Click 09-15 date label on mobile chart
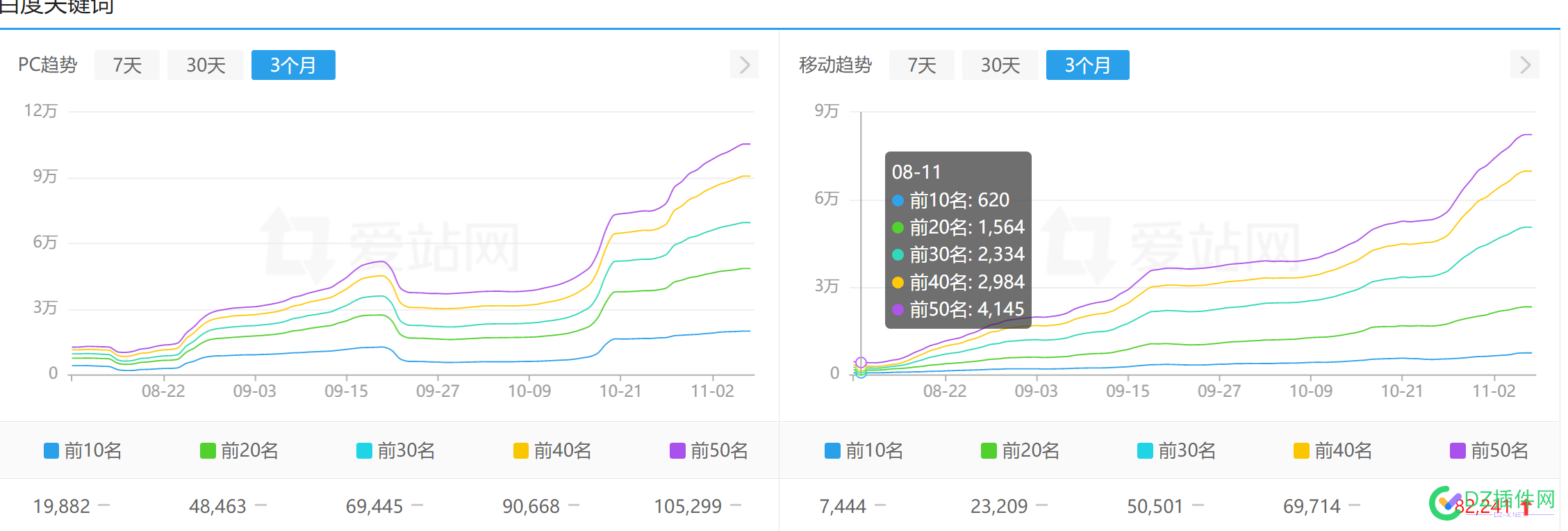1568x531 pixels. pyautogui.click(x=1128, y=391)
